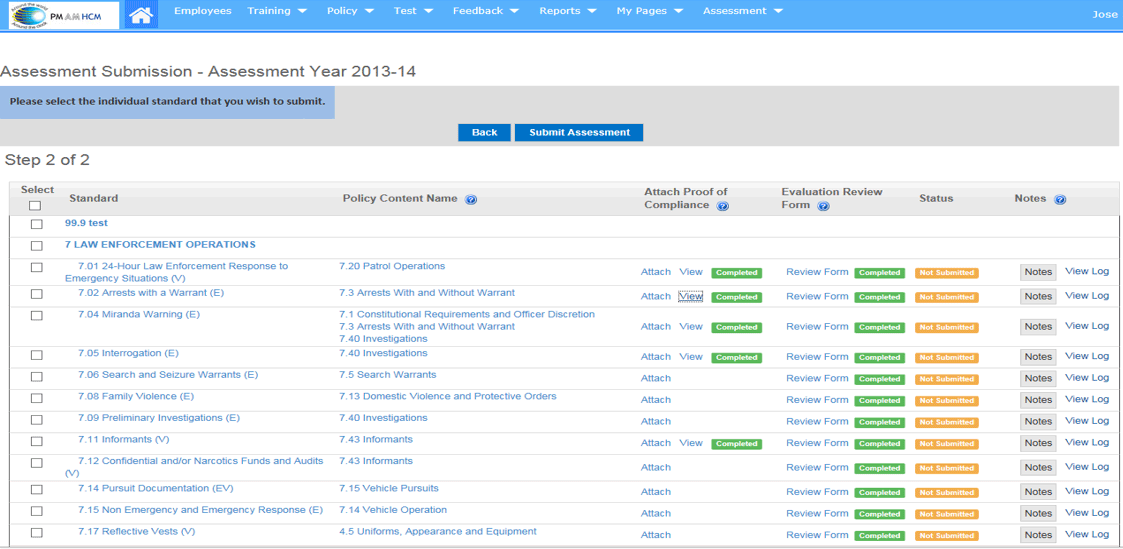Click the Submit Assessment button
The width and height of the screenshot is (1123, 549).
[579, 132]
